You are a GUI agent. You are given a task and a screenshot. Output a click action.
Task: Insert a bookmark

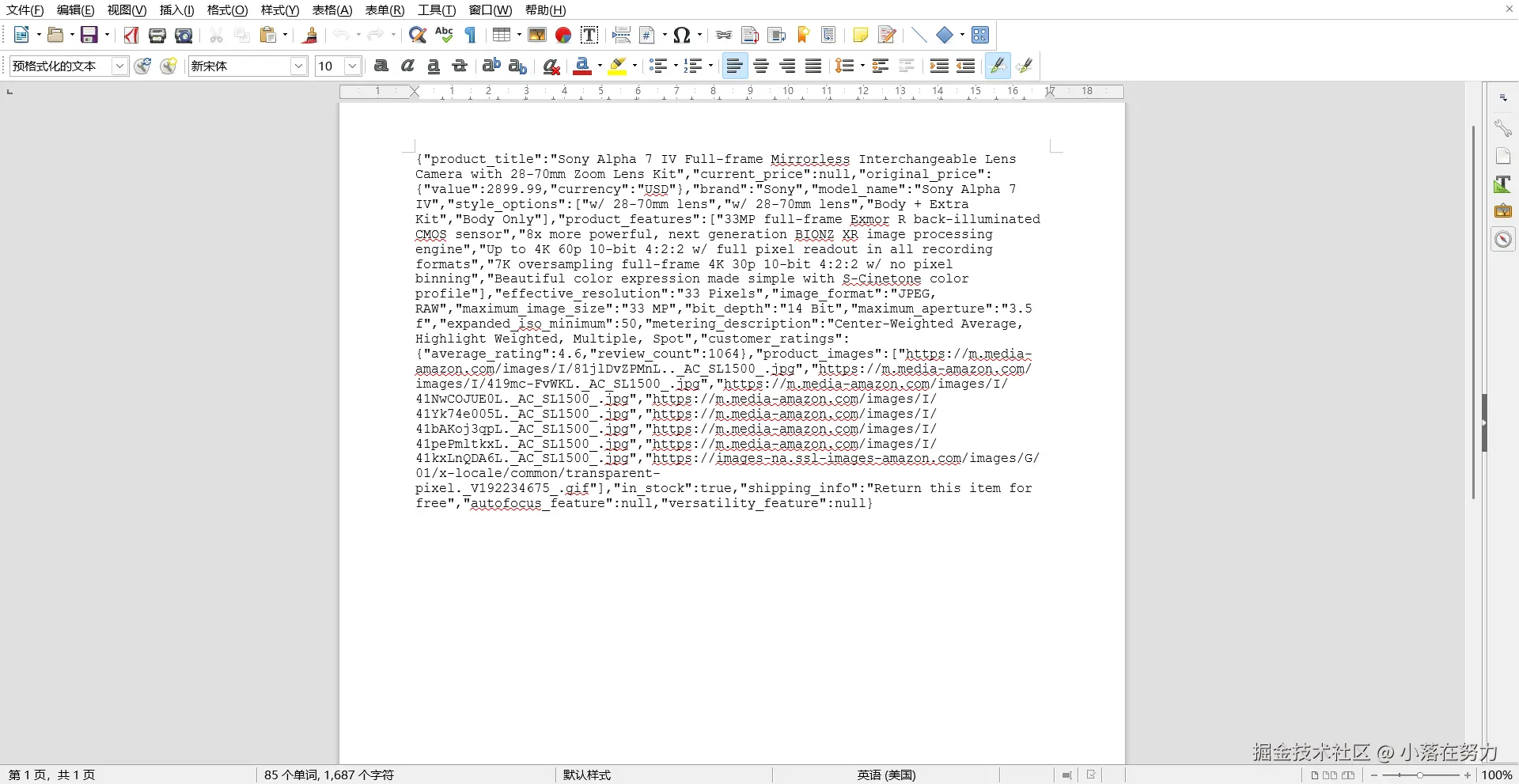[803, 35]
